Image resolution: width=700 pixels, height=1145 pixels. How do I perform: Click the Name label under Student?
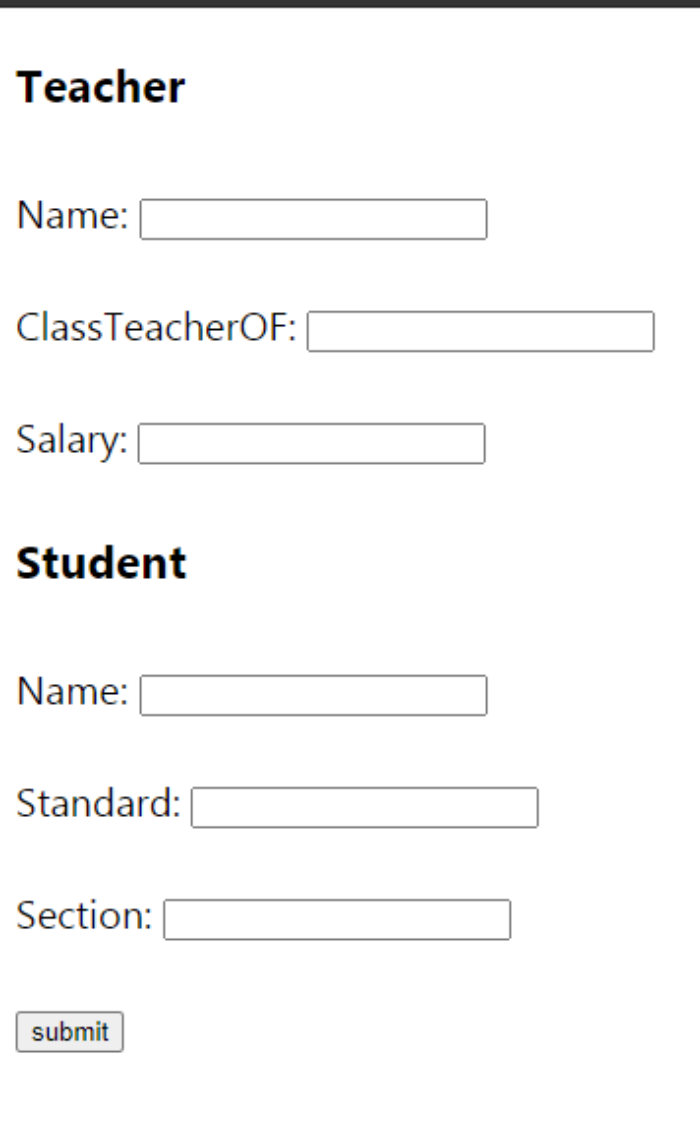tap(72, 692)
